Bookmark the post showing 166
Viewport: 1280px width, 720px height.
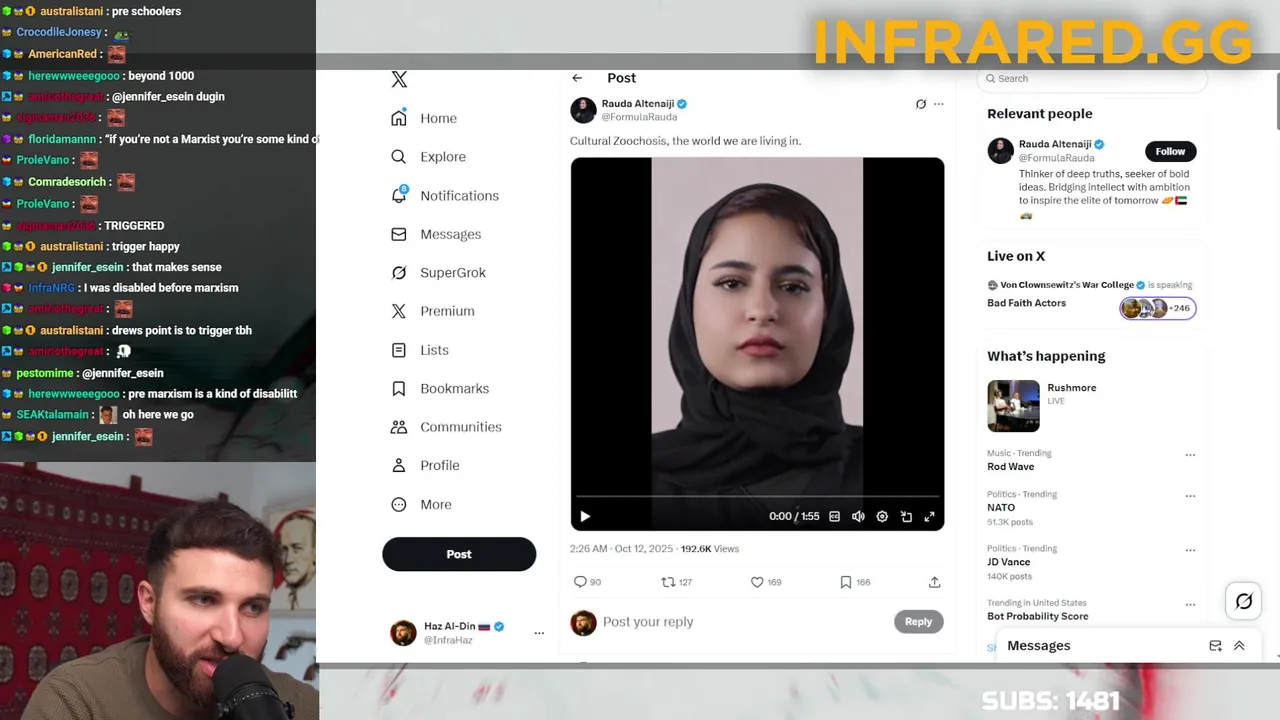click(846, 582)
